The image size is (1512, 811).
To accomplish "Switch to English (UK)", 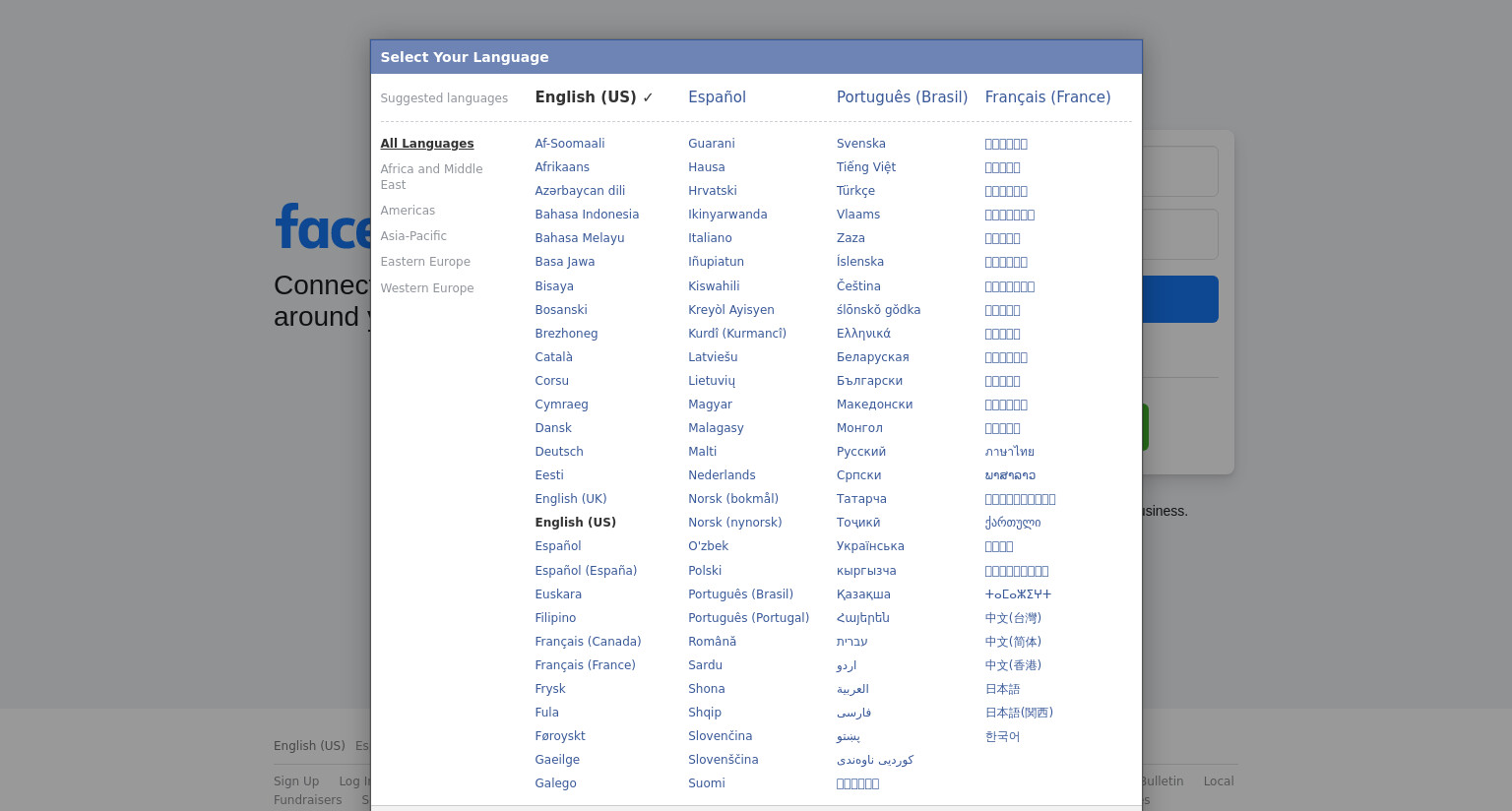I will 571,499.
